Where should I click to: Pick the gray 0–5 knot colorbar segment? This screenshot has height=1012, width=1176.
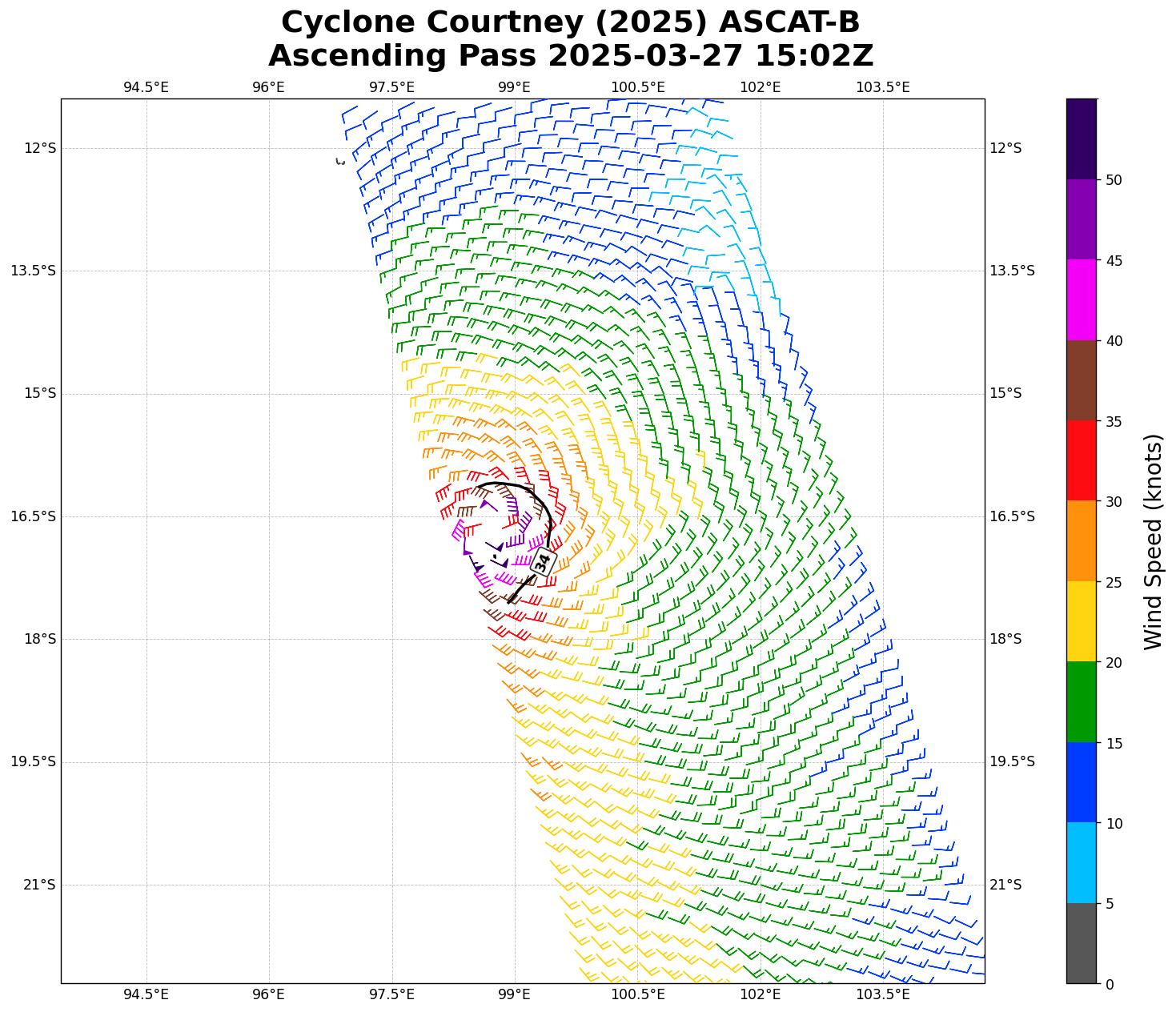(x=1081, y=942)
